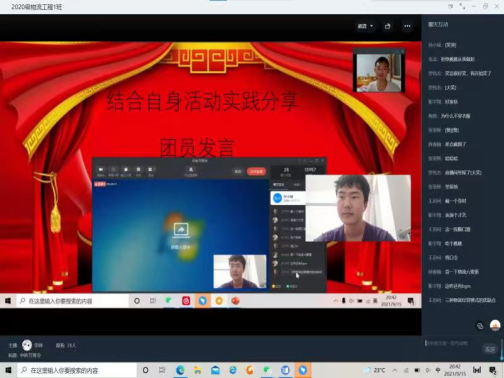Expand hidden system tray icons chevron
This screenshot has width=504, height=378.
(x=395, y=370)
